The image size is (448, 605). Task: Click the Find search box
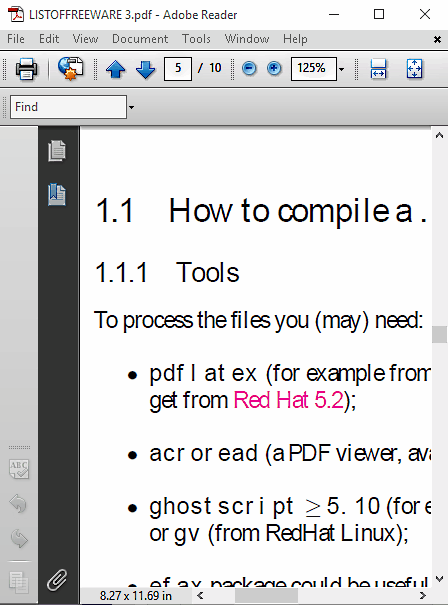point(68,107)
